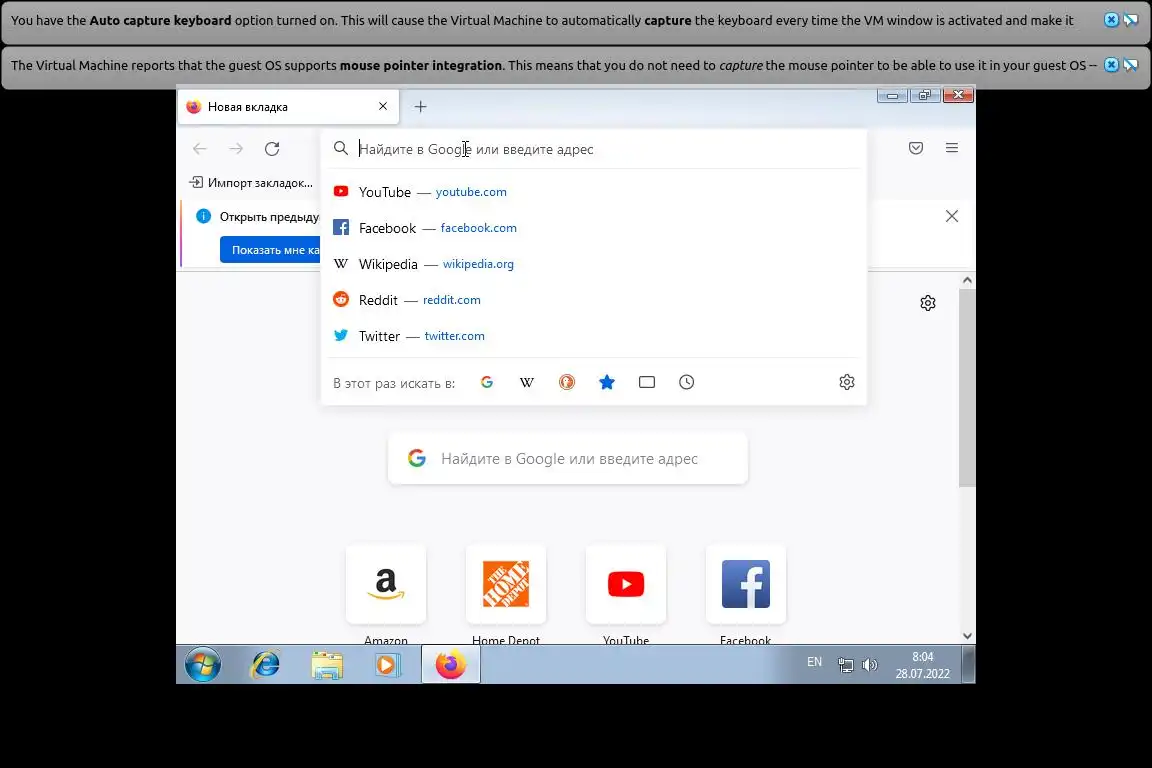
Task: Search this time with Wikipedia icon
Action: [527, 382]
